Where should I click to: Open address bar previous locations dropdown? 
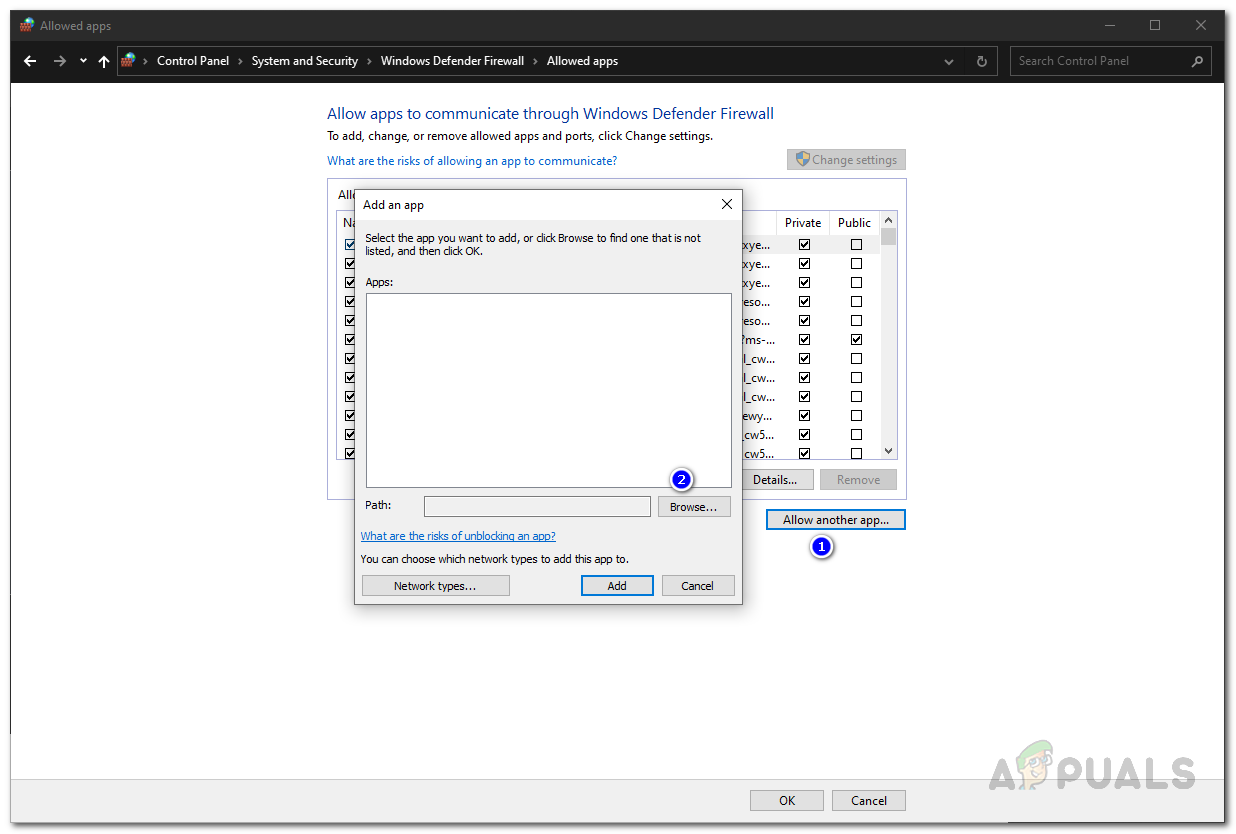[x=949, y=61]
